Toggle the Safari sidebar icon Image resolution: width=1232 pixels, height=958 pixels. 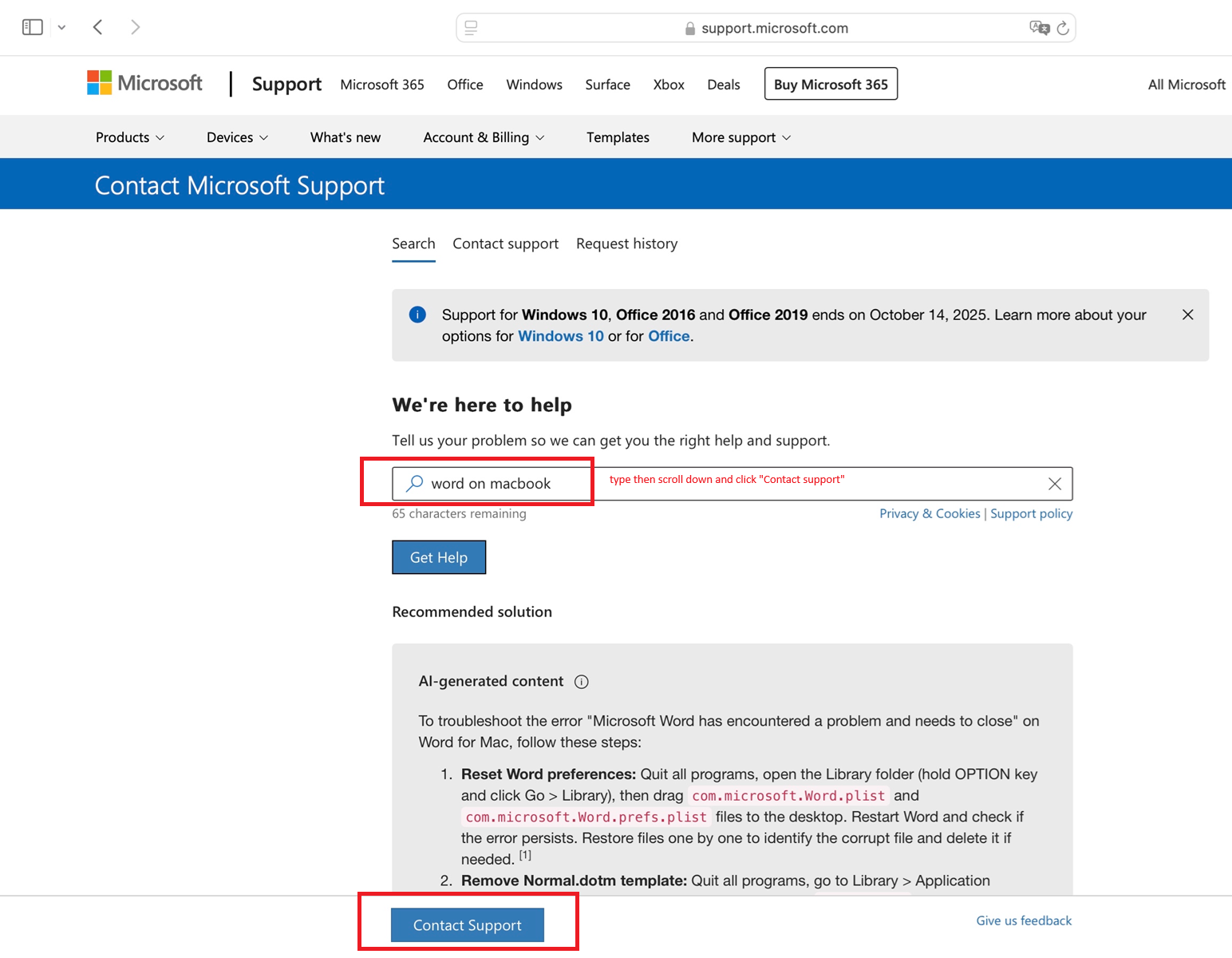pyautogui.click(x=32, y=27)
